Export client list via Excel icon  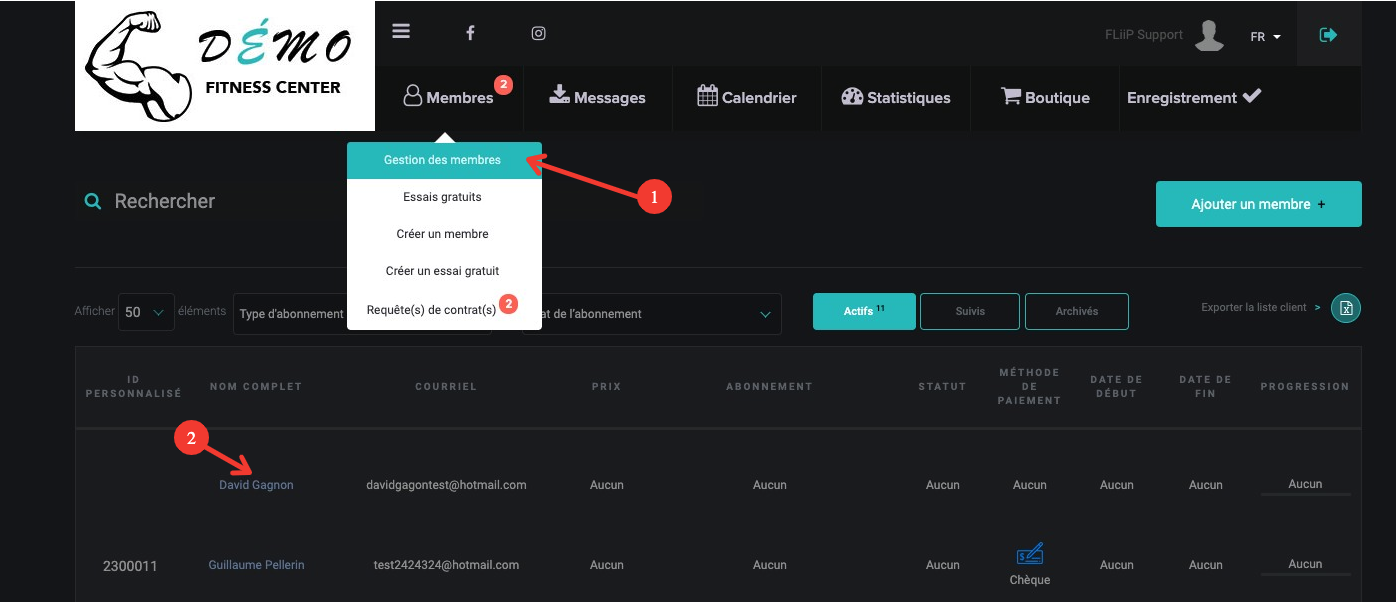1345,308
